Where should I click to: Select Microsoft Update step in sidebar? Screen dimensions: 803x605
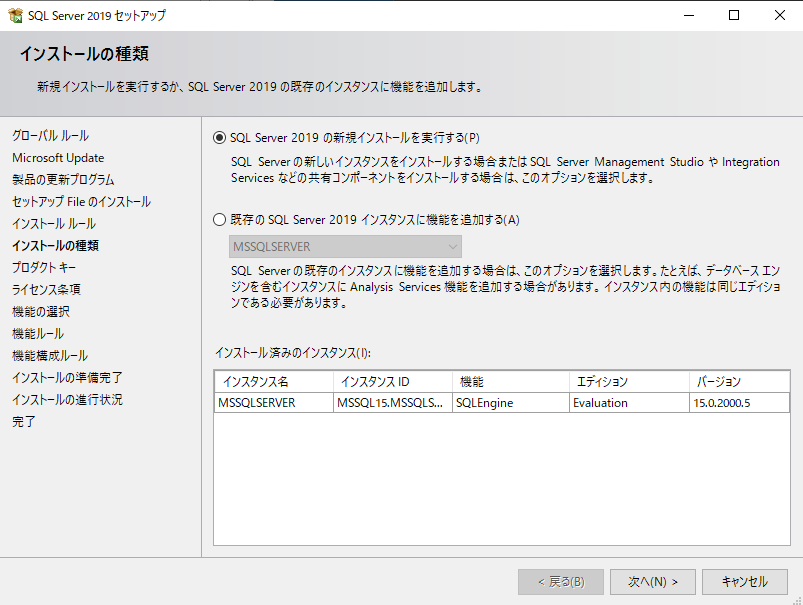tap(58, 158)
